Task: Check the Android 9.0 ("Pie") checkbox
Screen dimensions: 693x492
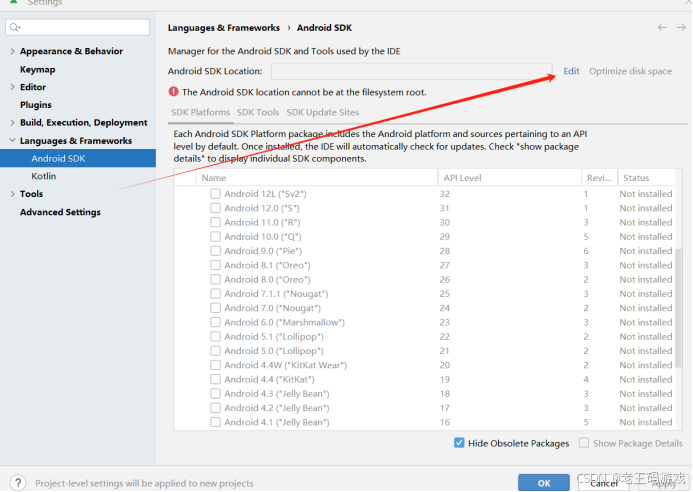Action: [215, 251]
